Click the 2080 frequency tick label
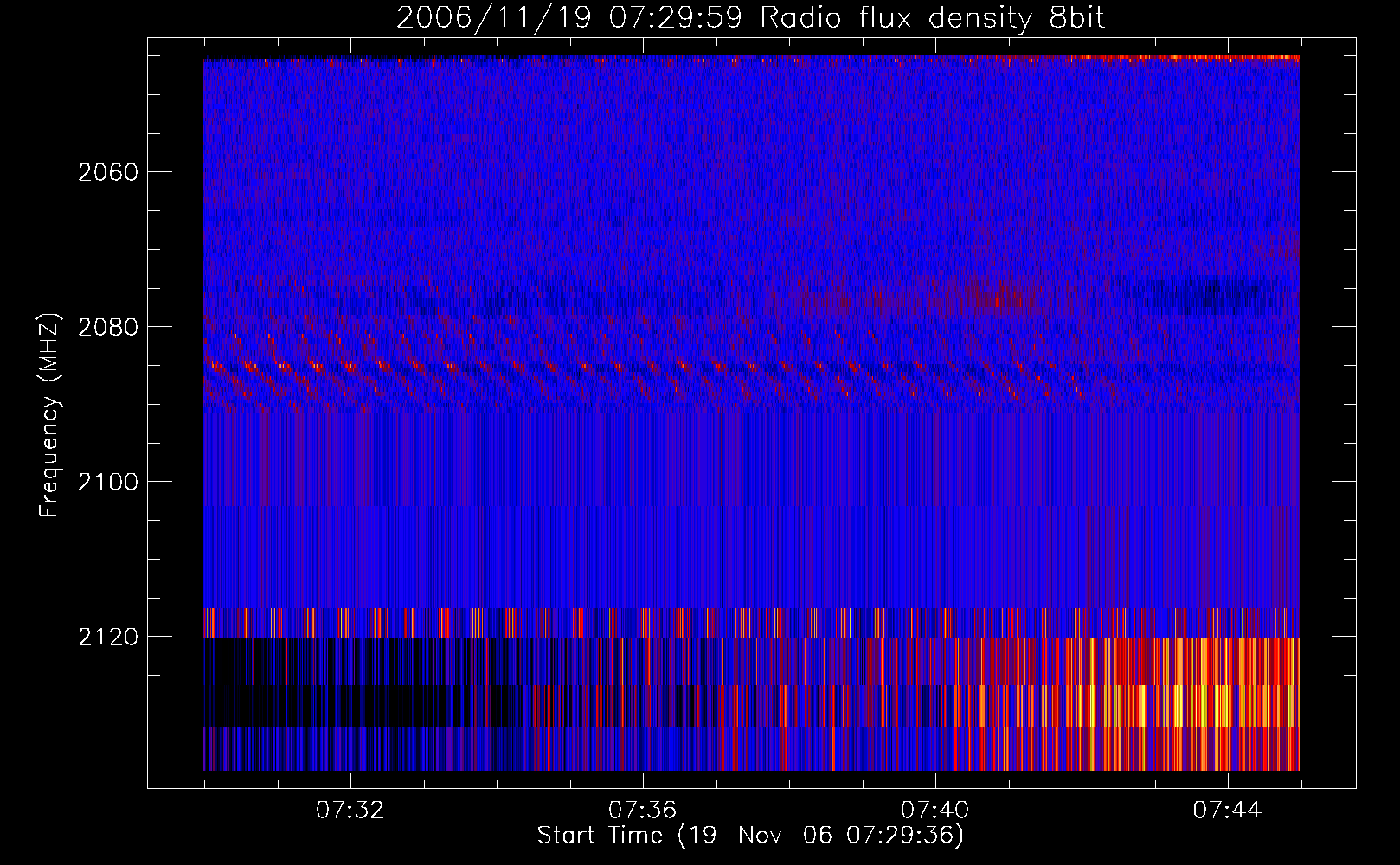This screenshot has width=1400, height=865. tap(108, 327)
